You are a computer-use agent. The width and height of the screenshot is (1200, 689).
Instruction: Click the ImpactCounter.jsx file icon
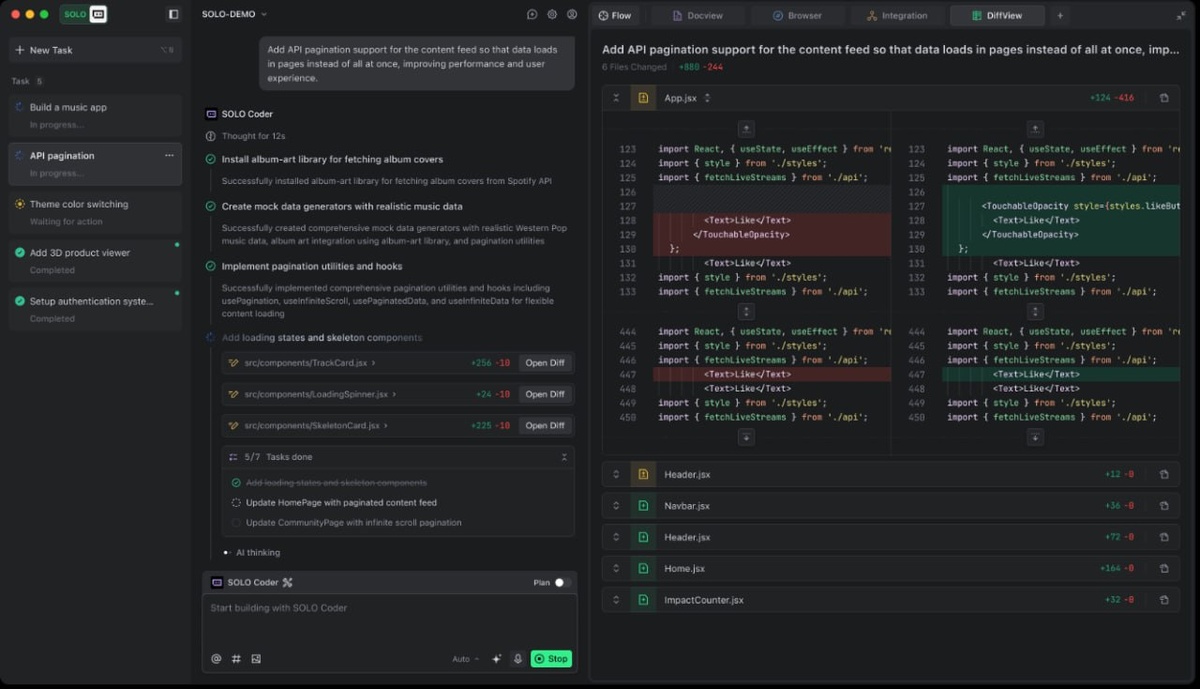pyautogui.click(x=643, y=600)
